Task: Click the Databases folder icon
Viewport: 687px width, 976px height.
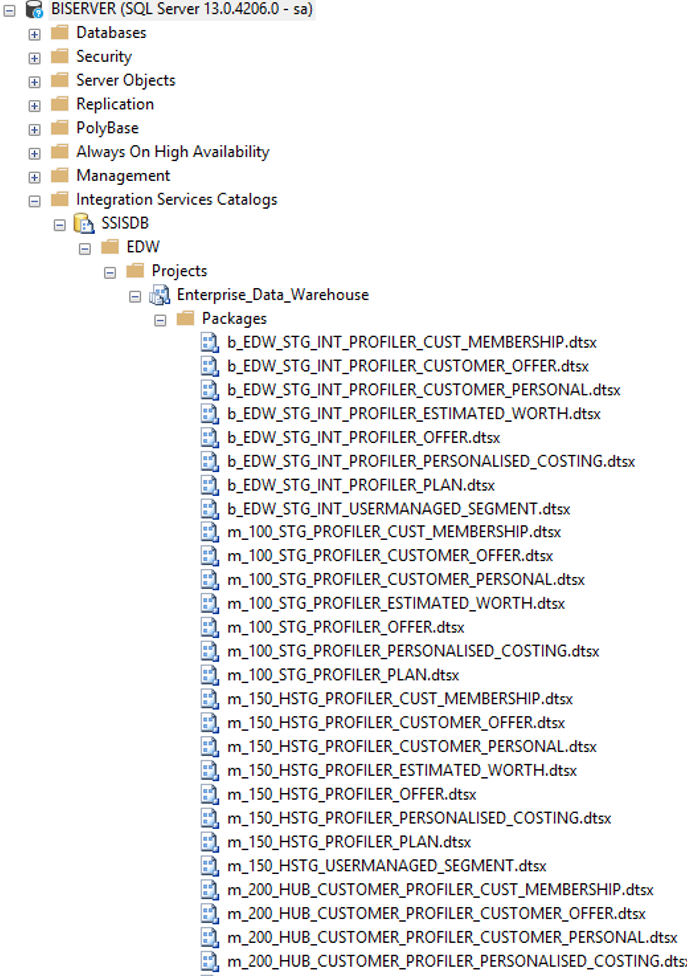Action: [60, 33]
